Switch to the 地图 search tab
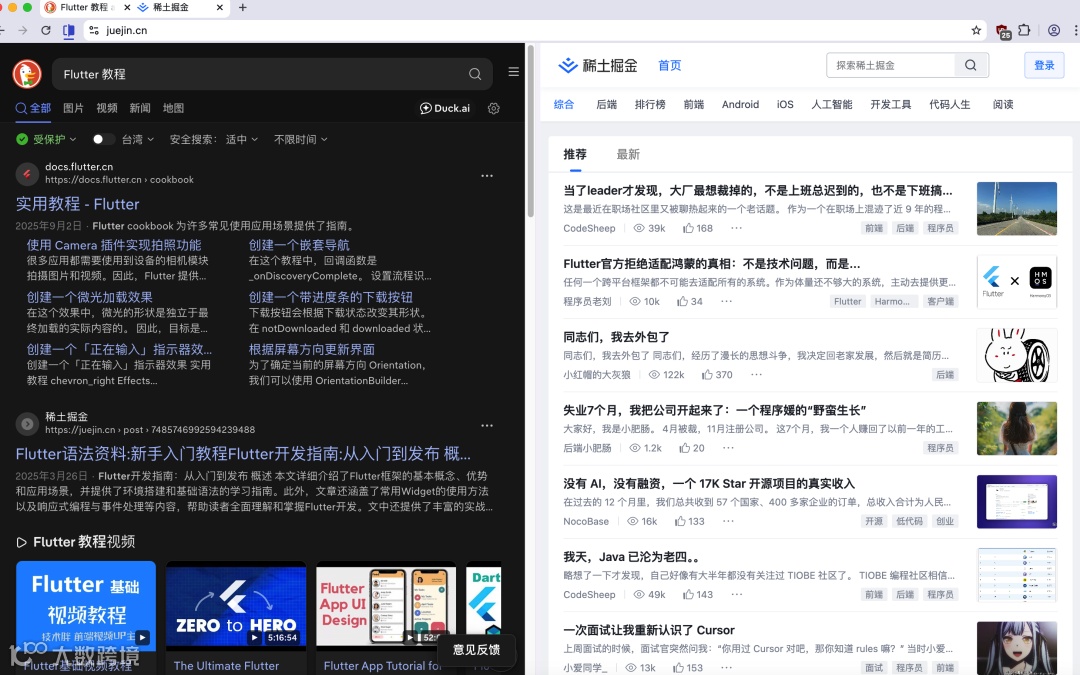Screen dimensions: 1080x675 pos(174,108)
